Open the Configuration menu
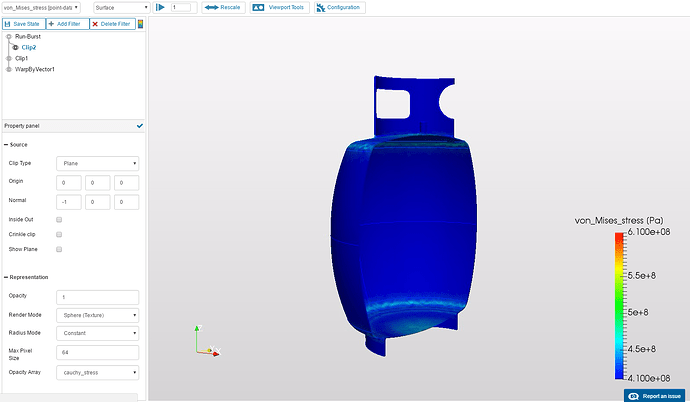Image resolution: width=690 pixels, height=402 pixels. 340,7
